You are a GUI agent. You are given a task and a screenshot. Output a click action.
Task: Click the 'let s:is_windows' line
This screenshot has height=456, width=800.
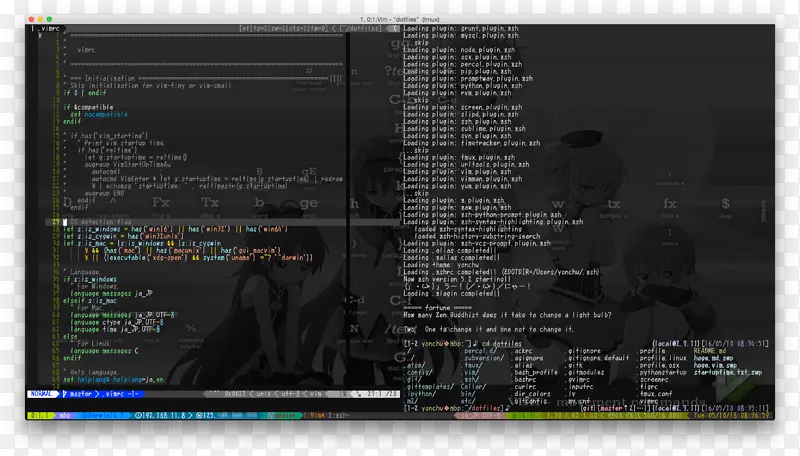(x=176, y=229)
